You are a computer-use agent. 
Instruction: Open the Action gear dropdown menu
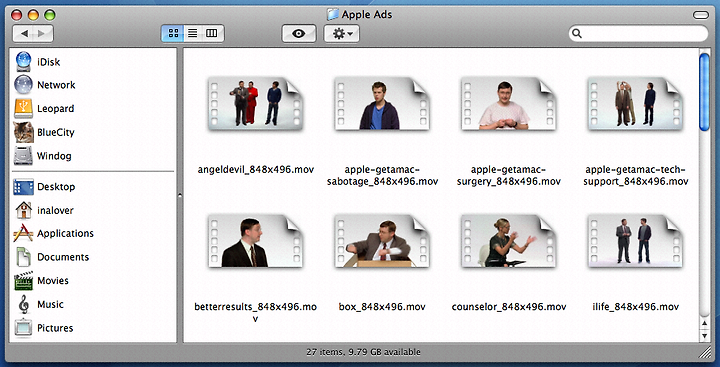click(342, 34)
